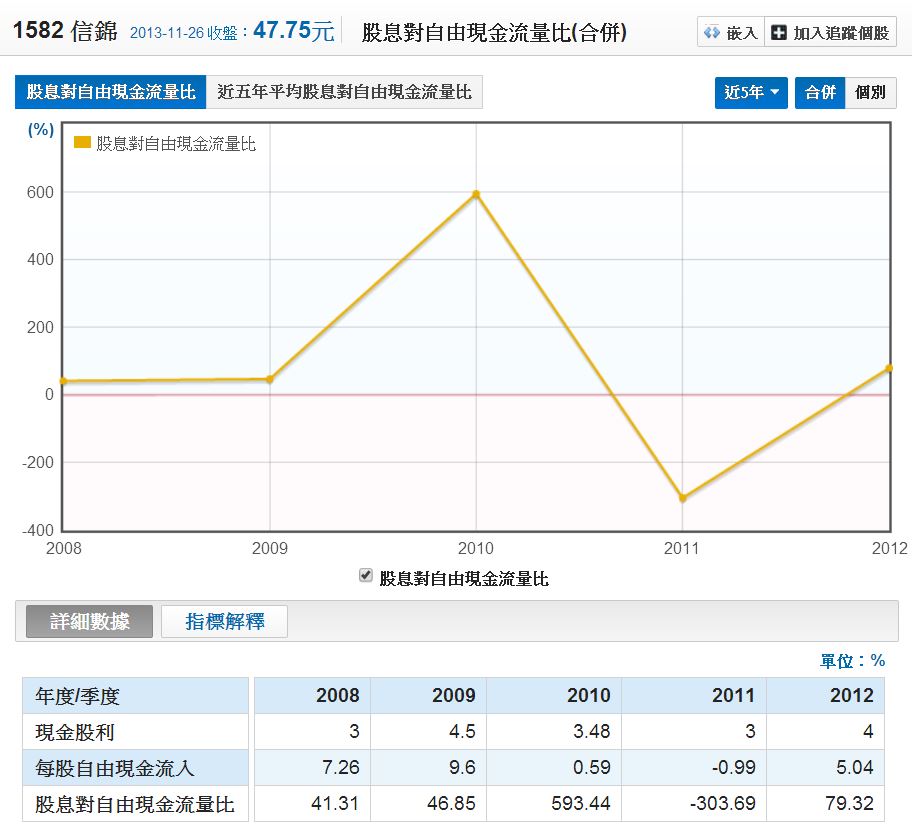Screen dimensions: 912x831
Task: Click the 2011 lowest data point
Action: pos(682,497)
